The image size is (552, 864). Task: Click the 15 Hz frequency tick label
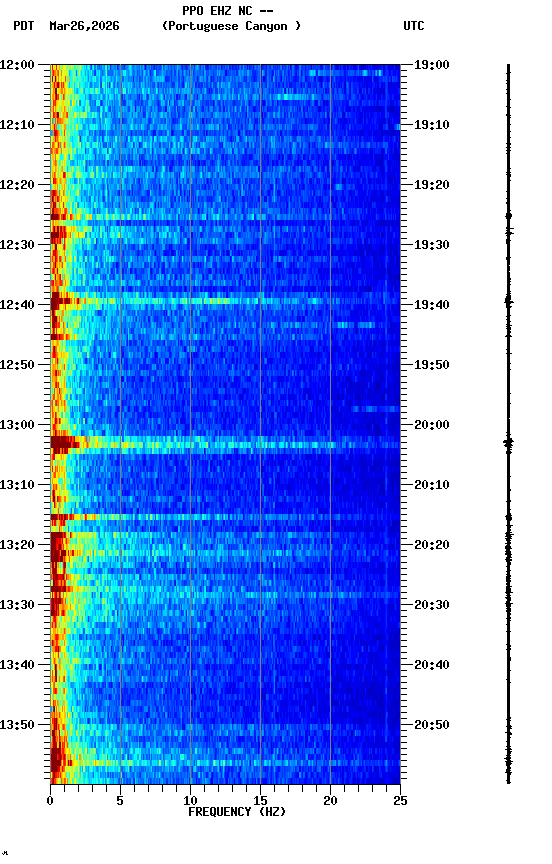click(260, 801)
